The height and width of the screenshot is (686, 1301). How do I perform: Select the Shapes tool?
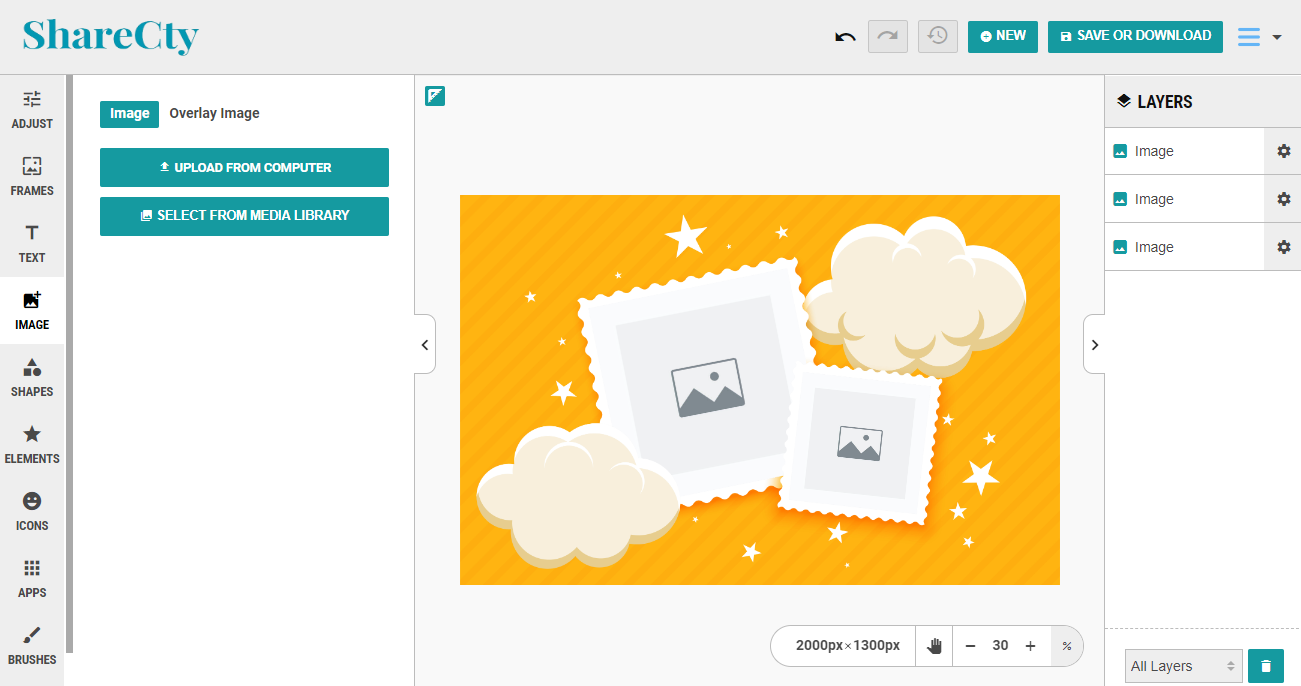point(32,377)
